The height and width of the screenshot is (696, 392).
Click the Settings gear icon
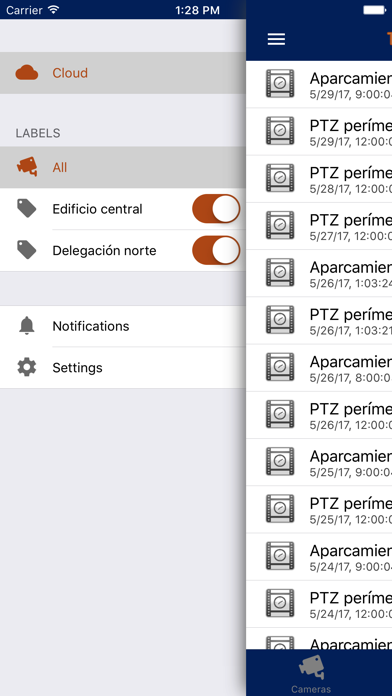[27, 368]
